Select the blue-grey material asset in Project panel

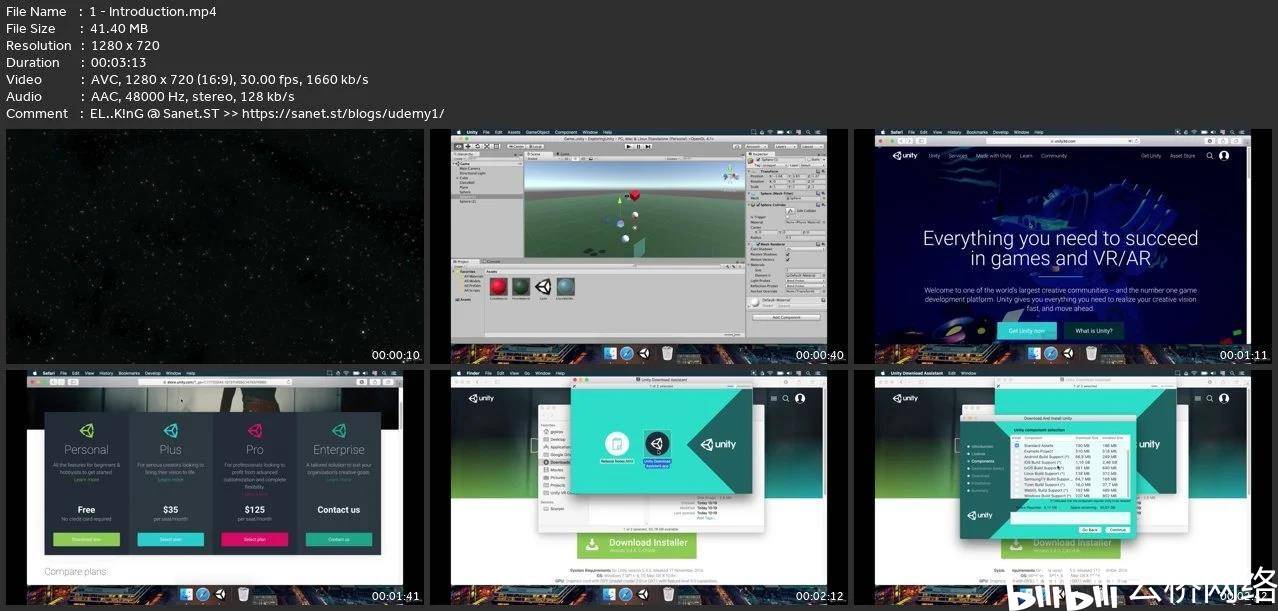tap(566, 286)
